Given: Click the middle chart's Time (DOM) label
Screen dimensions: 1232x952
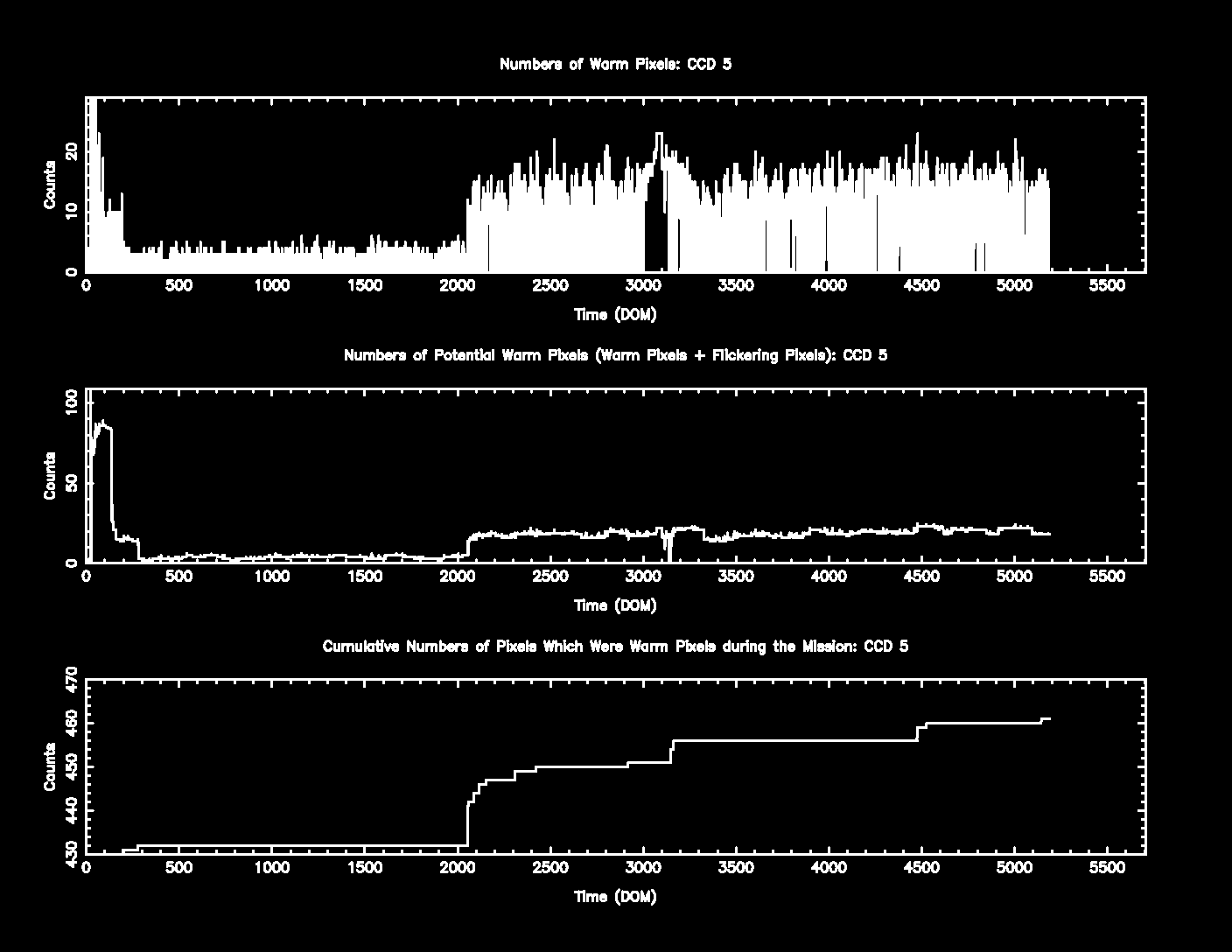Looking at the screenshot, I should pos(615,605).
